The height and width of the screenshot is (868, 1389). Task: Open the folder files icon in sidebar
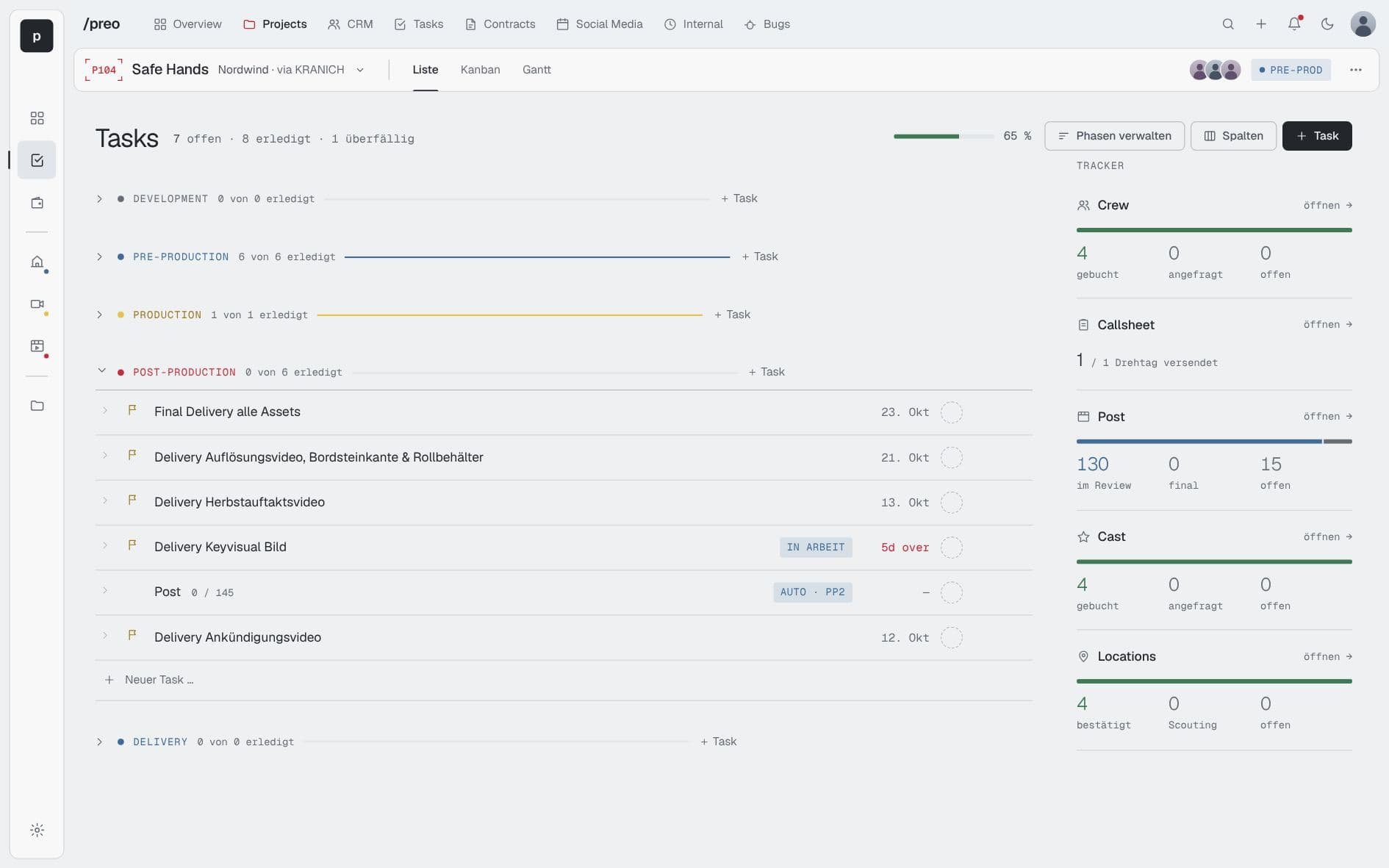pos(37,406)
